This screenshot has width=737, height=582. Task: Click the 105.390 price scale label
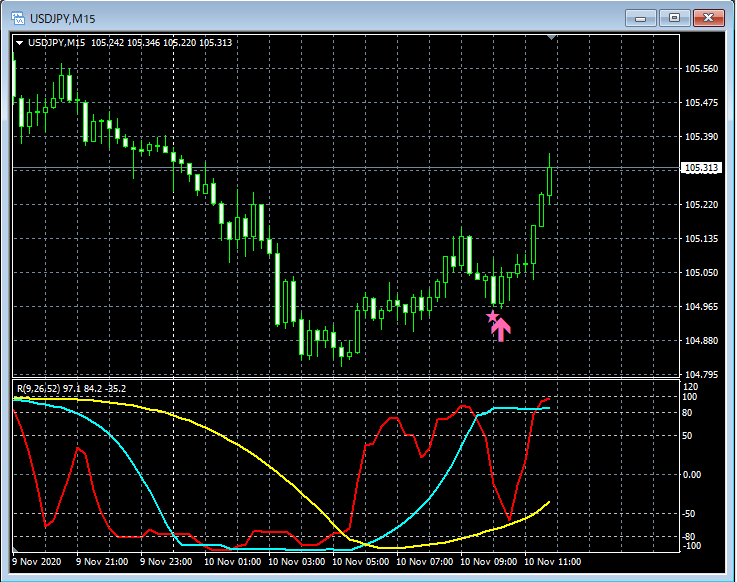pyautogui.click(x=701, y=136)
